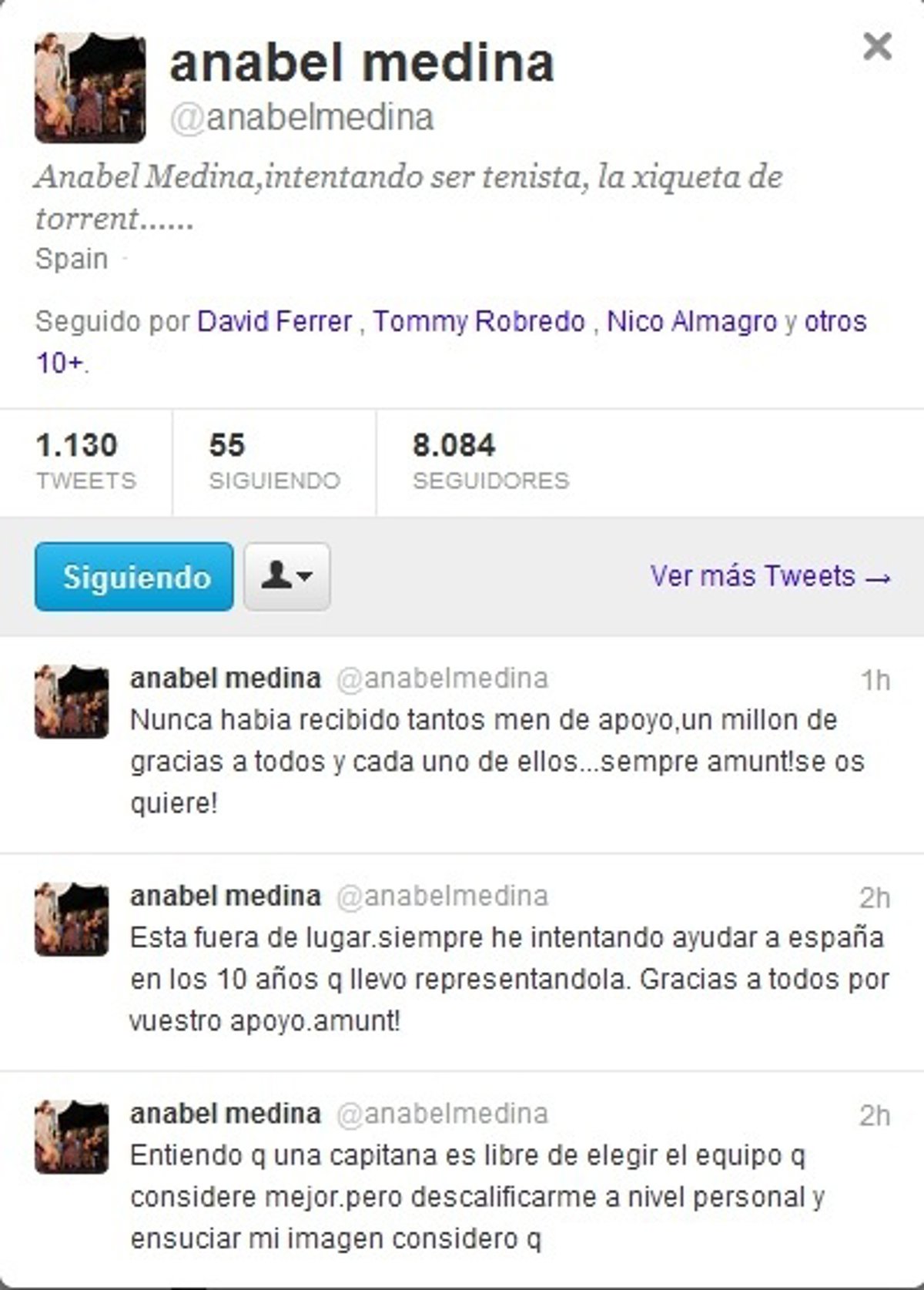View the 1.130 Tweets count
Image resolution: width=924 pixels, height=1290 pixels.
click(85, 461)
